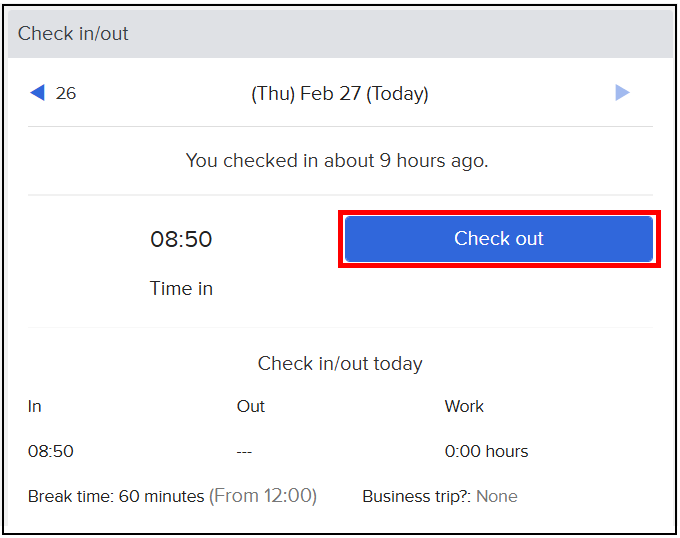The width and height of the screenshot is (680, 538).
Task: Click the 0:00 hours work value
Action: pyautogui.click(x=487, y=451)
